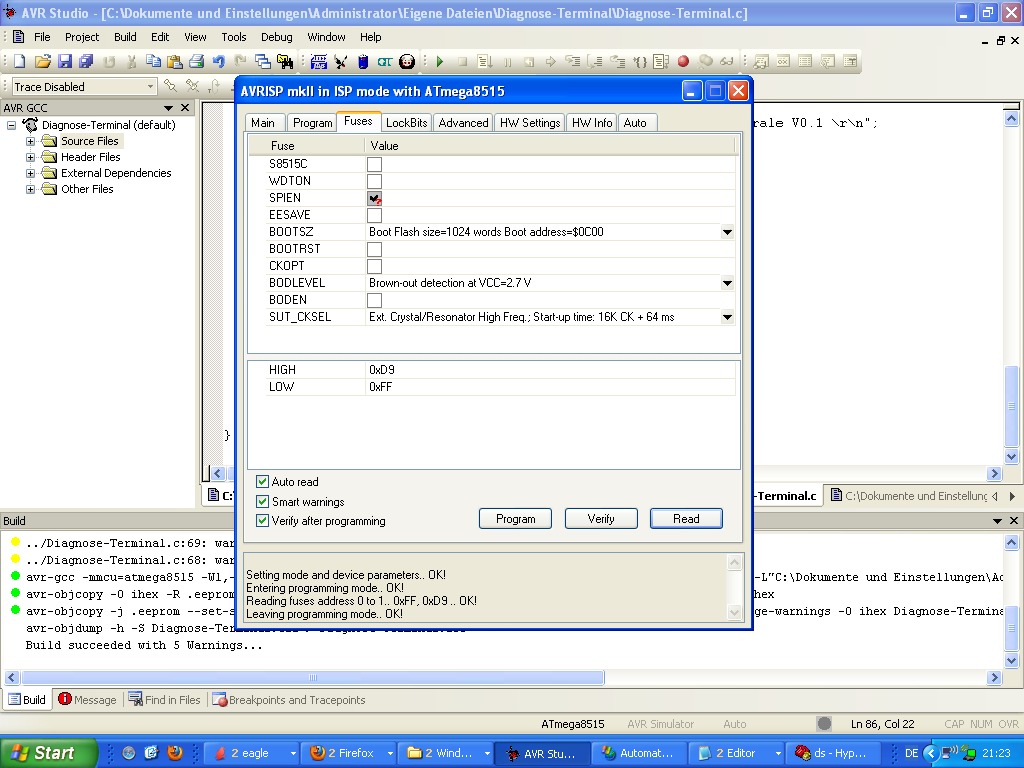This screenshot has width=1024, height=768.
Task: Switch to the Find in Files output tab
Action: [x=165, y=699]
